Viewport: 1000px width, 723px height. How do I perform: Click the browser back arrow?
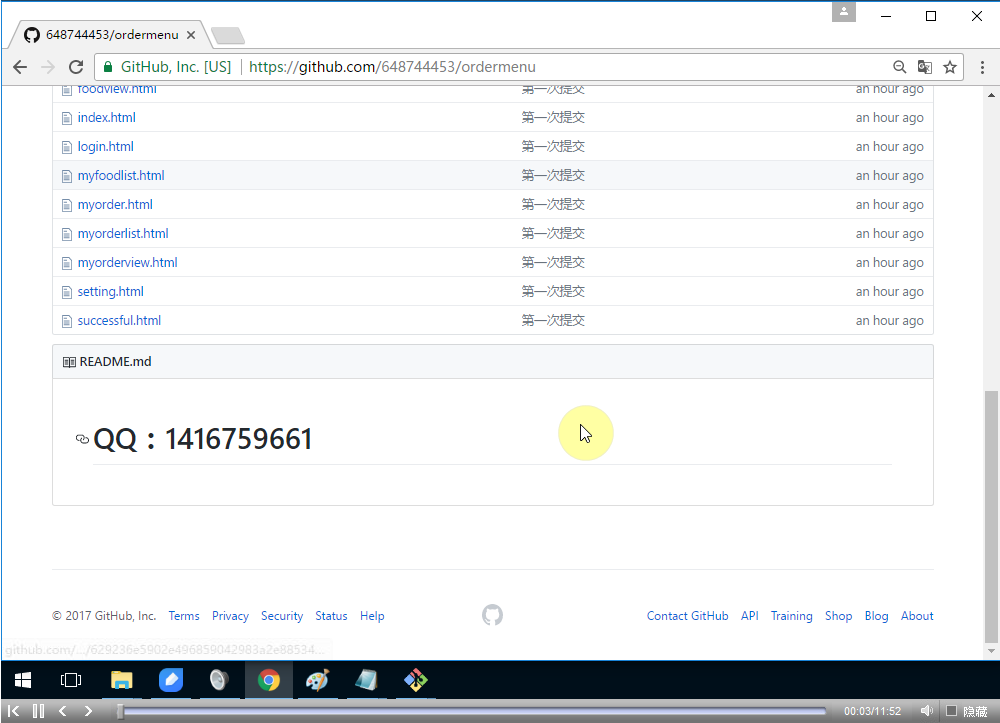point(20,67)
